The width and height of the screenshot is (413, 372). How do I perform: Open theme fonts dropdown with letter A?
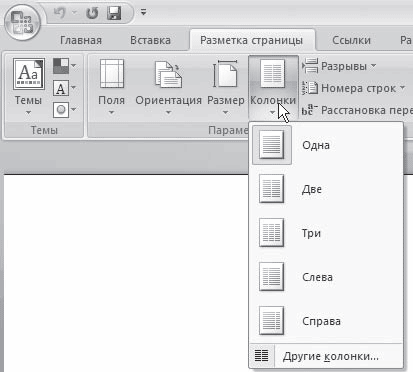65,88
